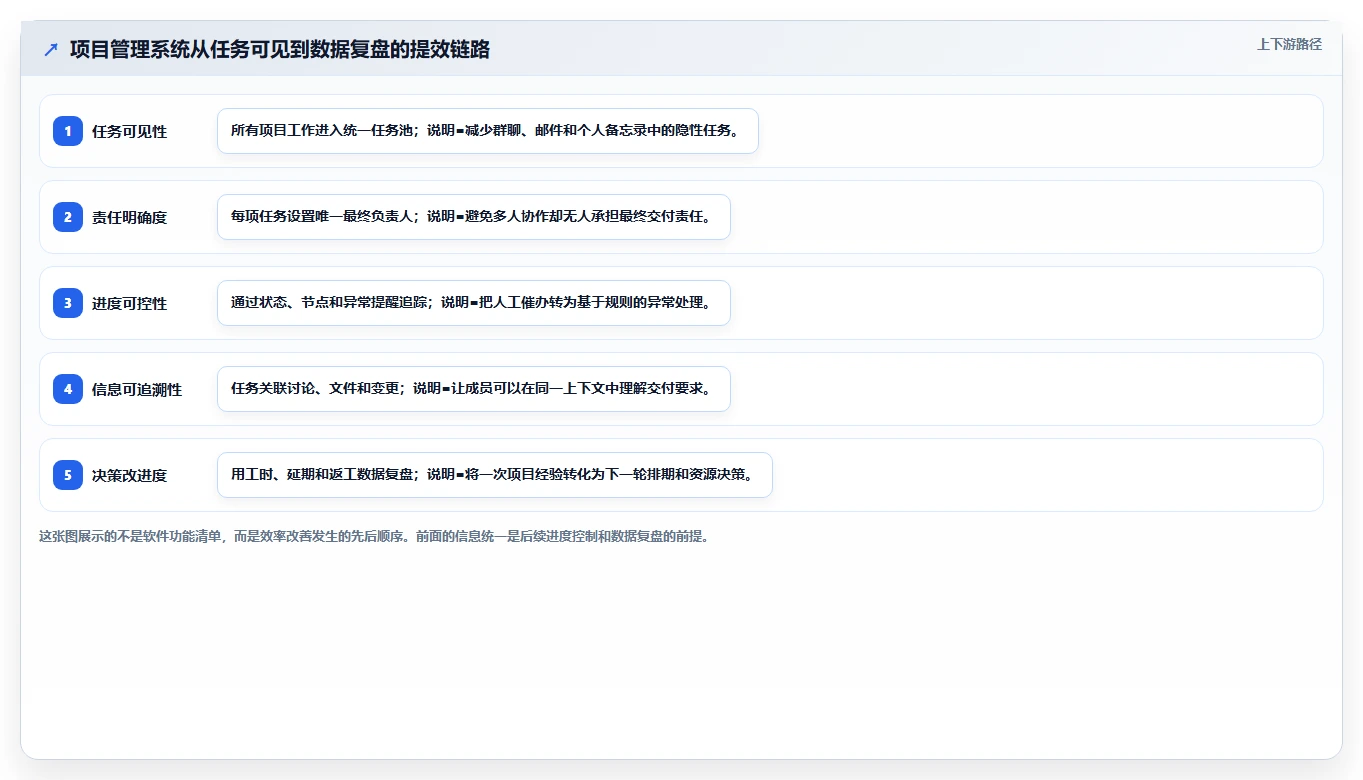
Task: Click the step 3 number badge
Action: (x=68, y=303)
